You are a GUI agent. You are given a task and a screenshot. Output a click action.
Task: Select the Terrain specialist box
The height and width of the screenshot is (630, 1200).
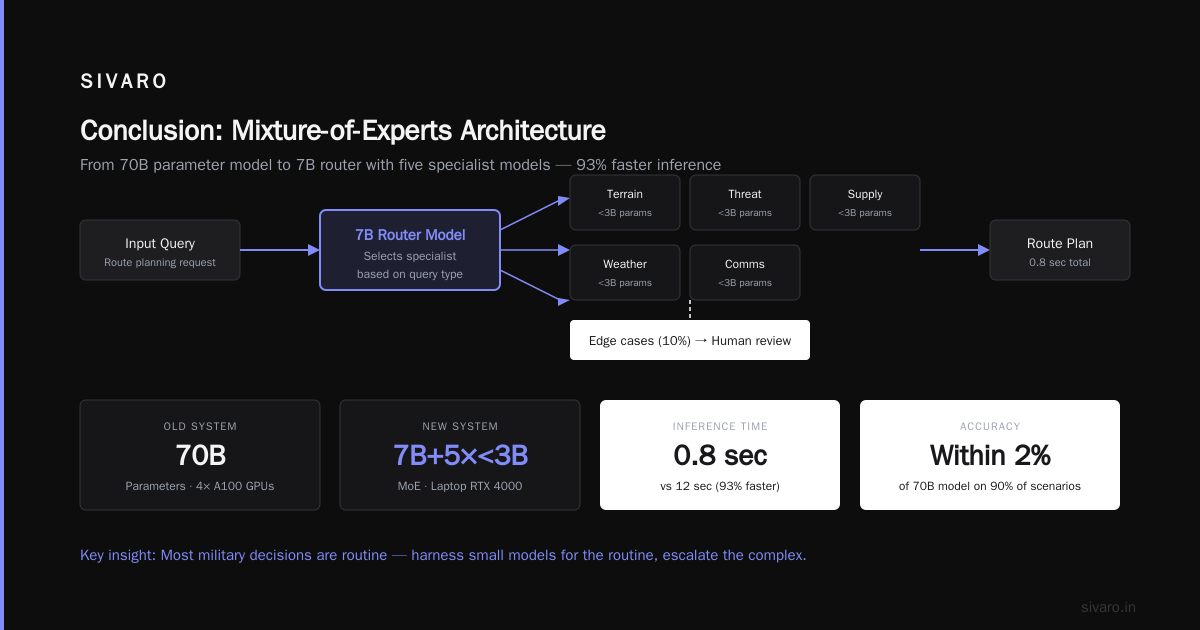click(x=625, y=202)
